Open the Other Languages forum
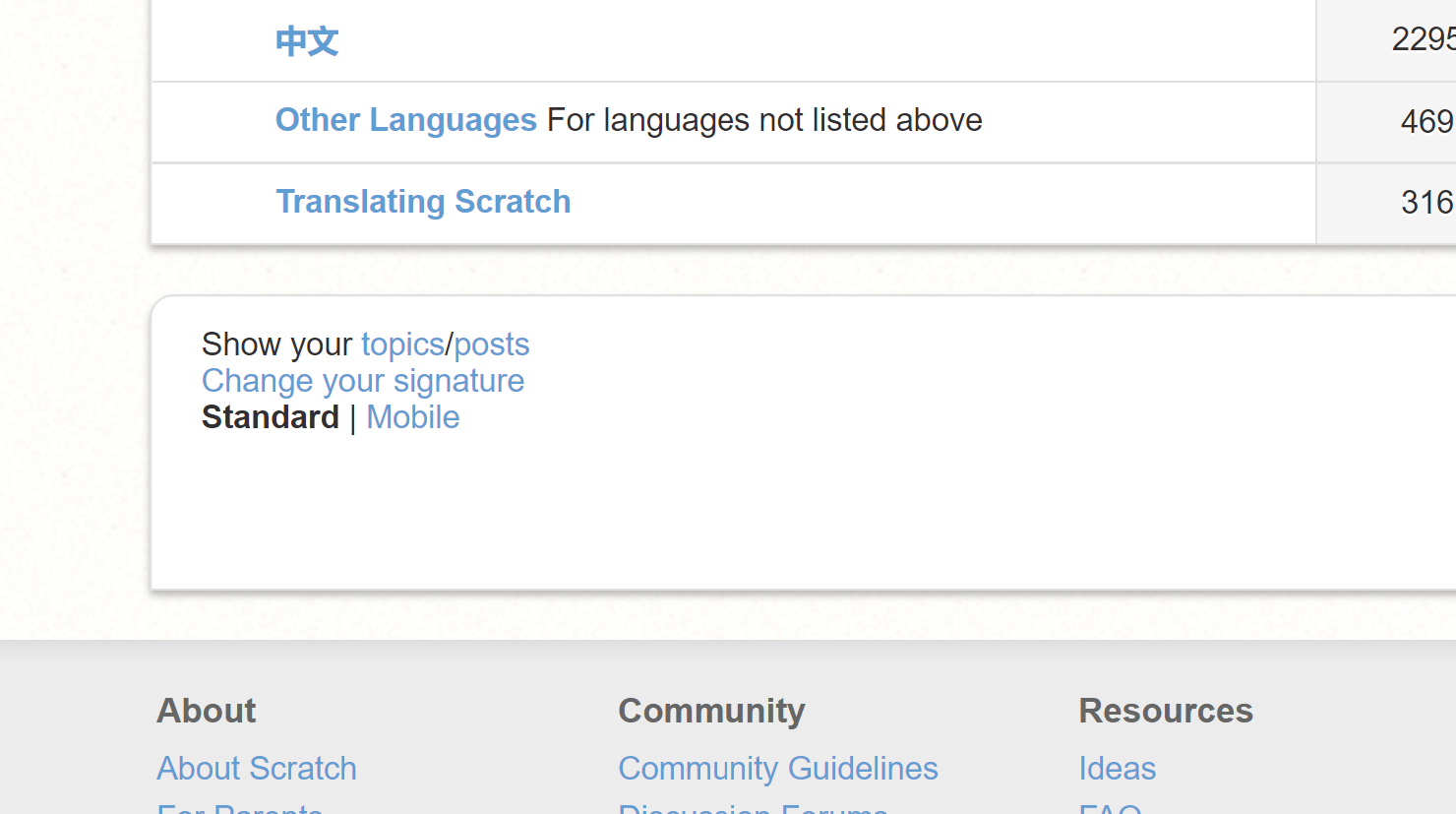This screenshot has height=814, width=1456. 405,120
